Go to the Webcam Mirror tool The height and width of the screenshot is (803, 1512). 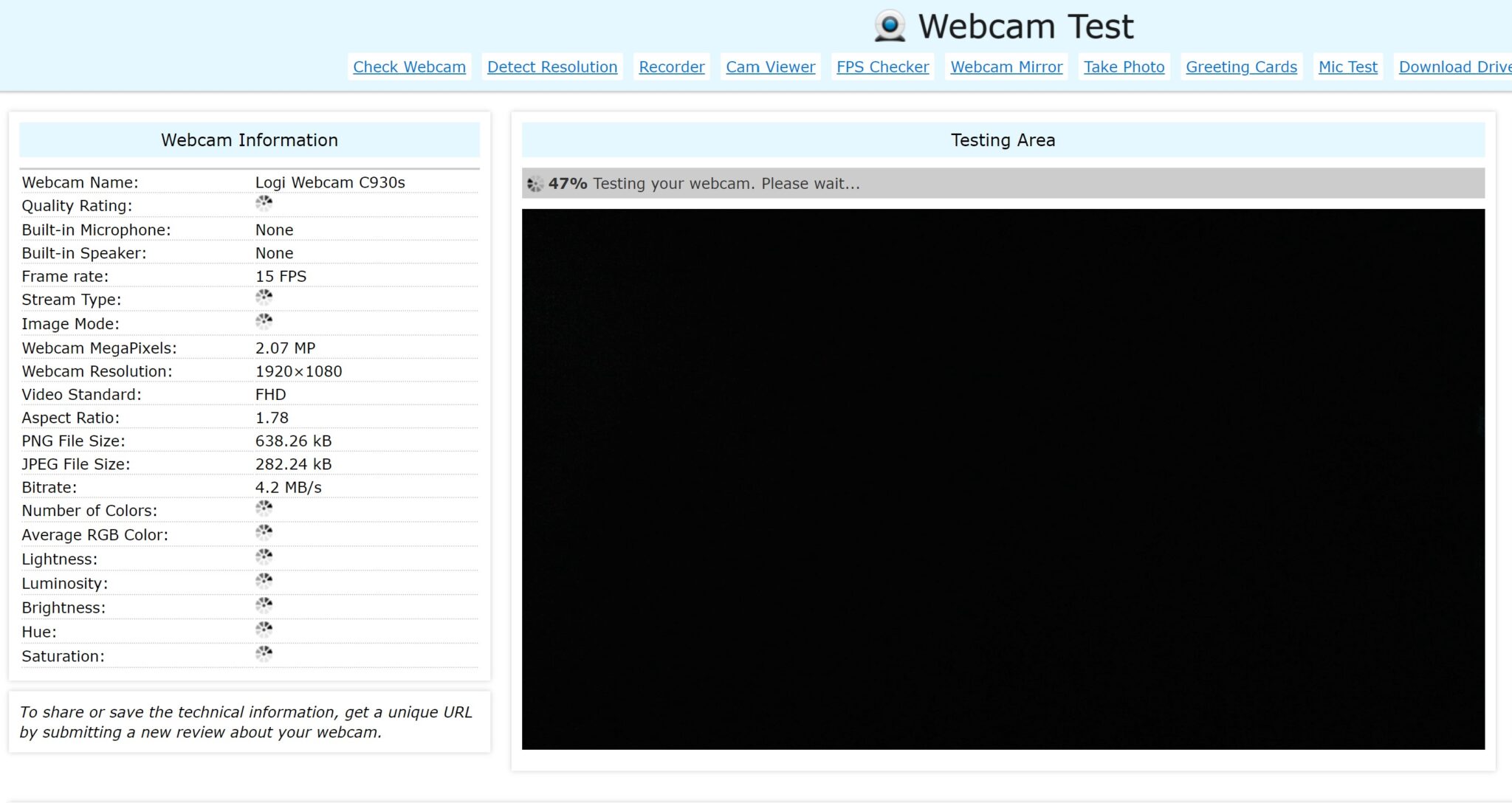(1006, 66)
